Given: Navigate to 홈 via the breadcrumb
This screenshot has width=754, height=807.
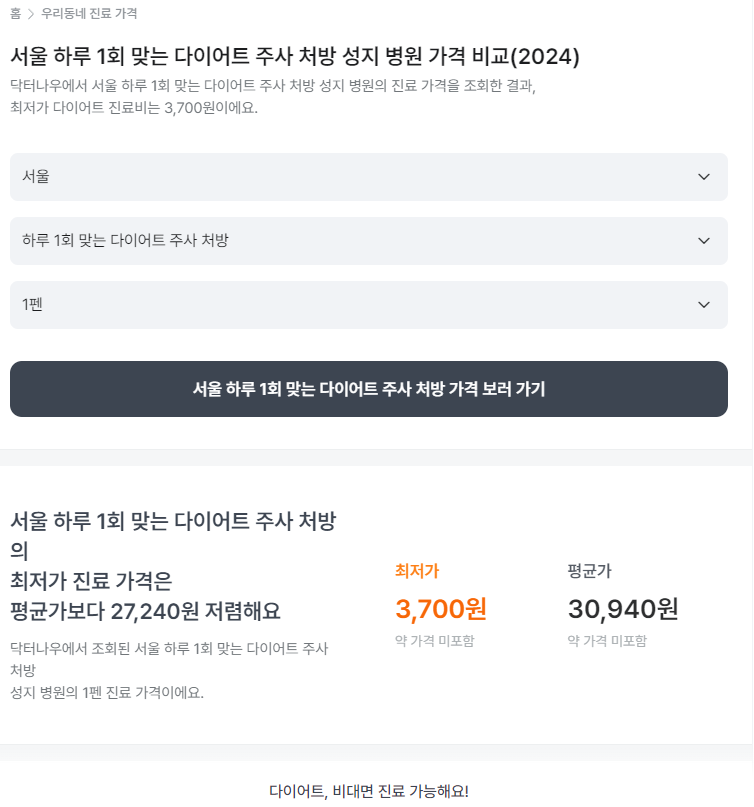Looking at the screenshot, I should click(14, 13).
